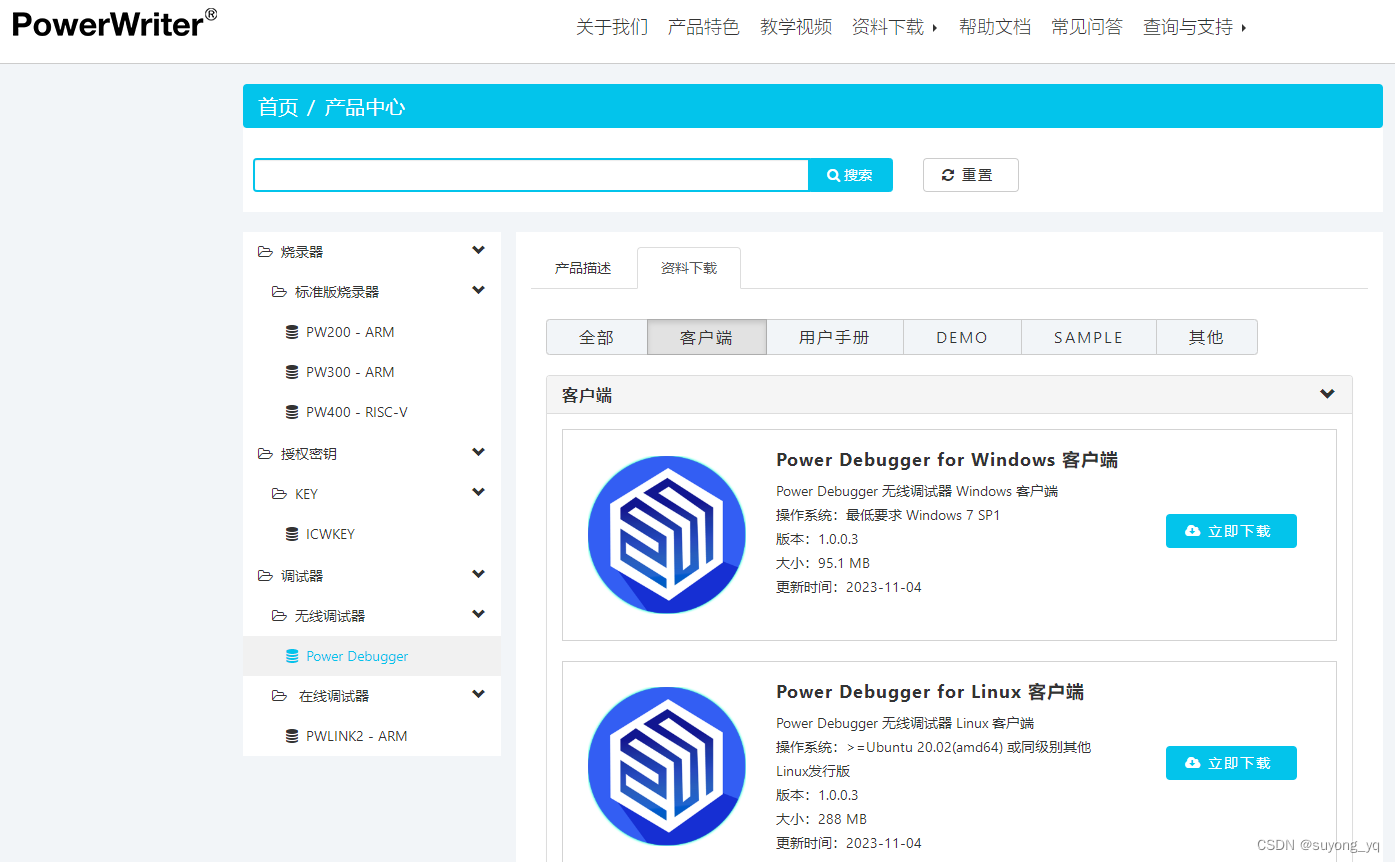This screenshot has height=862, width=1395.
Task: Click folder icon beside KEY
Action: (279, 494)
